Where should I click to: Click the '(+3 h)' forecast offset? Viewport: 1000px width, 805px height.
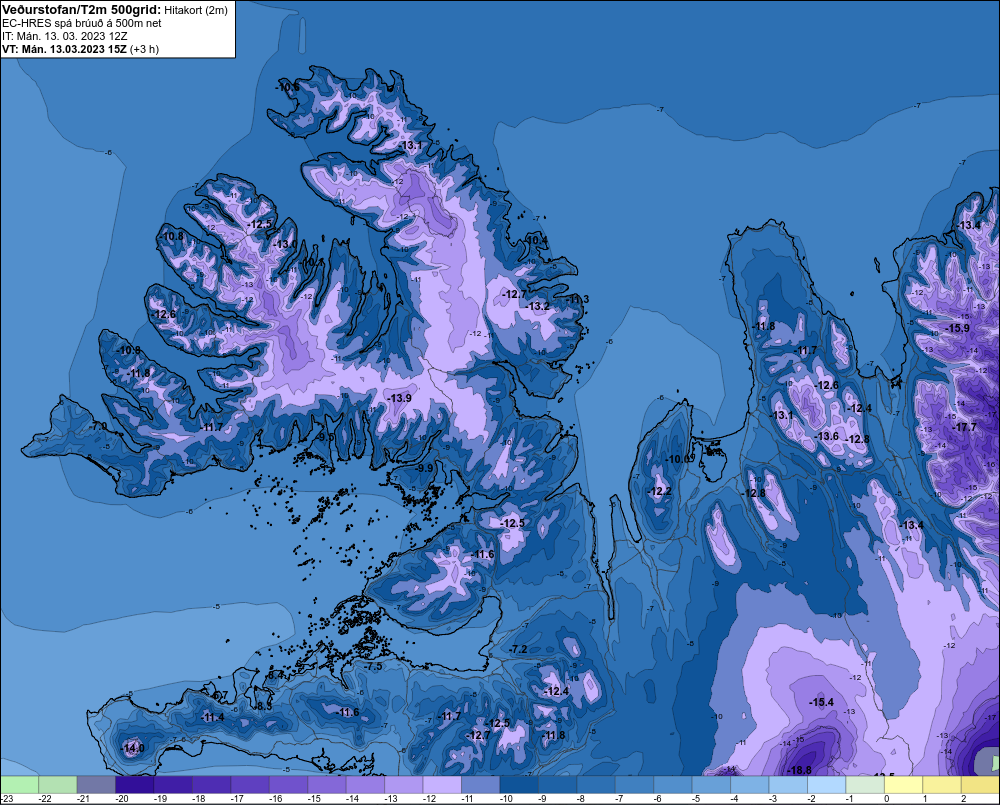point(144,49)
